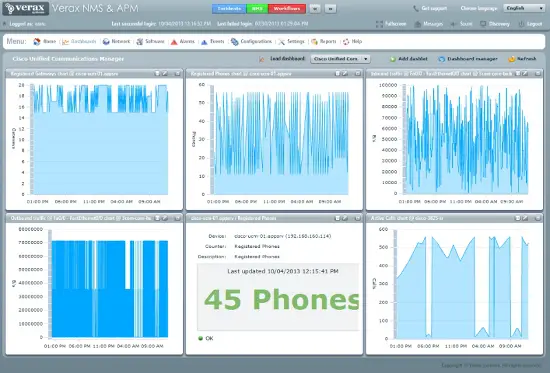
Task: Open Discovery from the header
Action: click(x=495, y=24)
